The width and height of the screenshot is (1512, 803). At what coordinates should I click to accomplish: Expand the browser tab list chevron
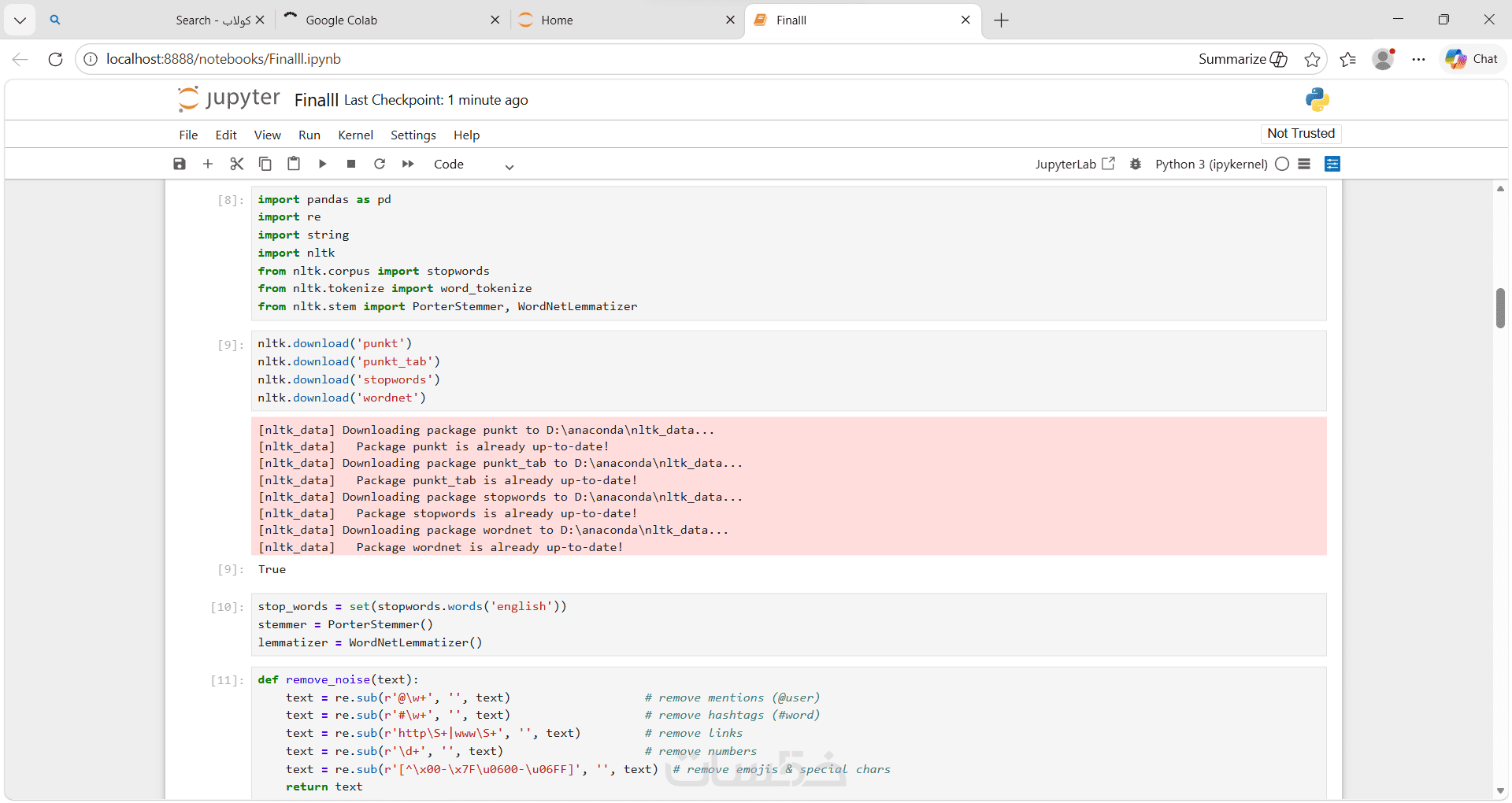(x=20, y=20)
